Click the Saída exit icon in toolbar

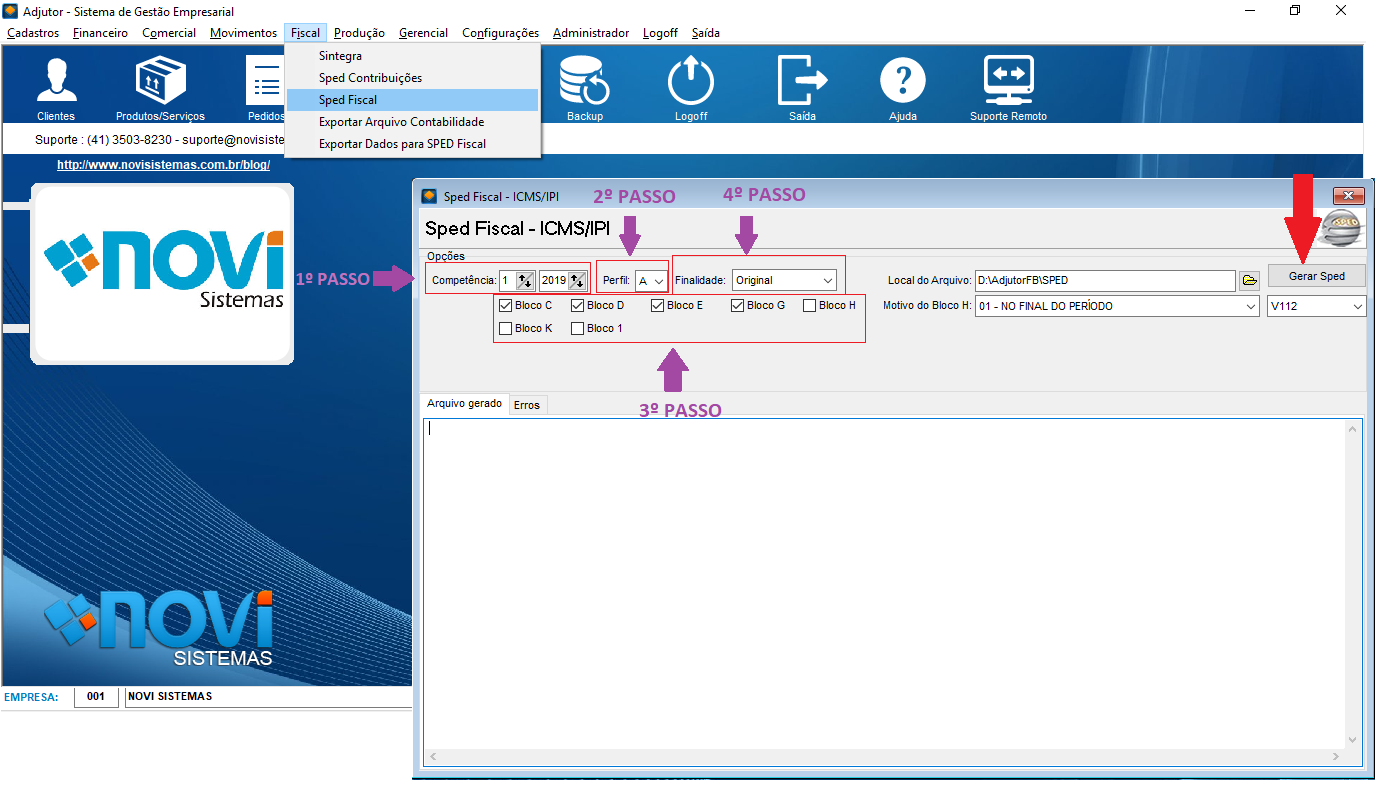802,88
